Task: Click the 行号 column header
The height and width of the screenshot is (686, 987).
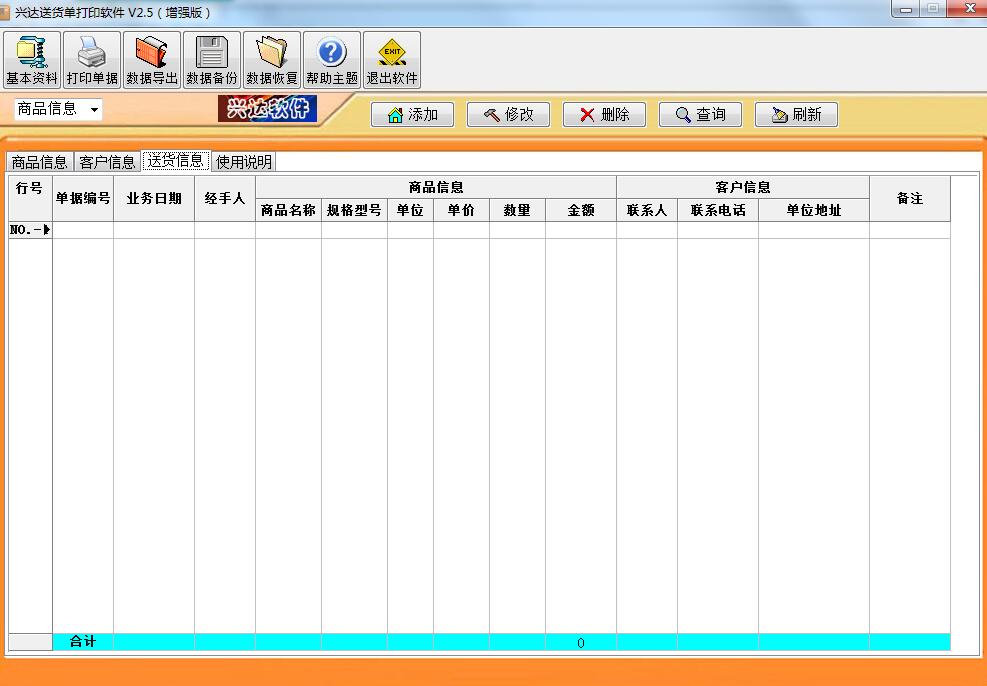Action: click(x=30, y=198)
